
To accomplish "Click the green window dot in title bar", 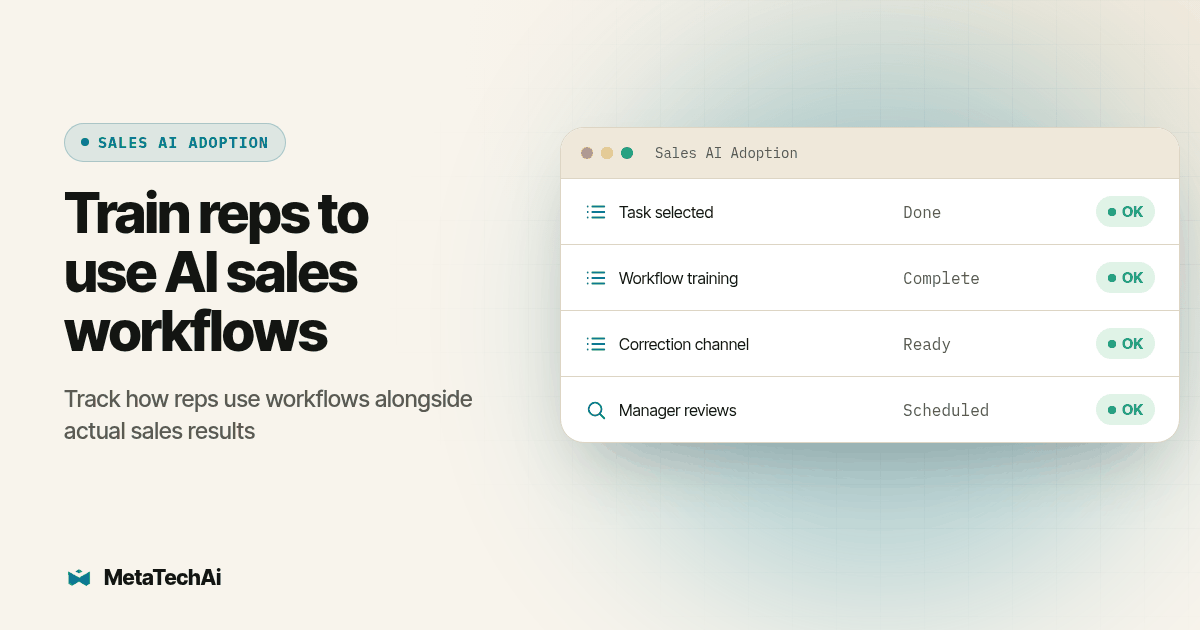I will click(627, 153).
